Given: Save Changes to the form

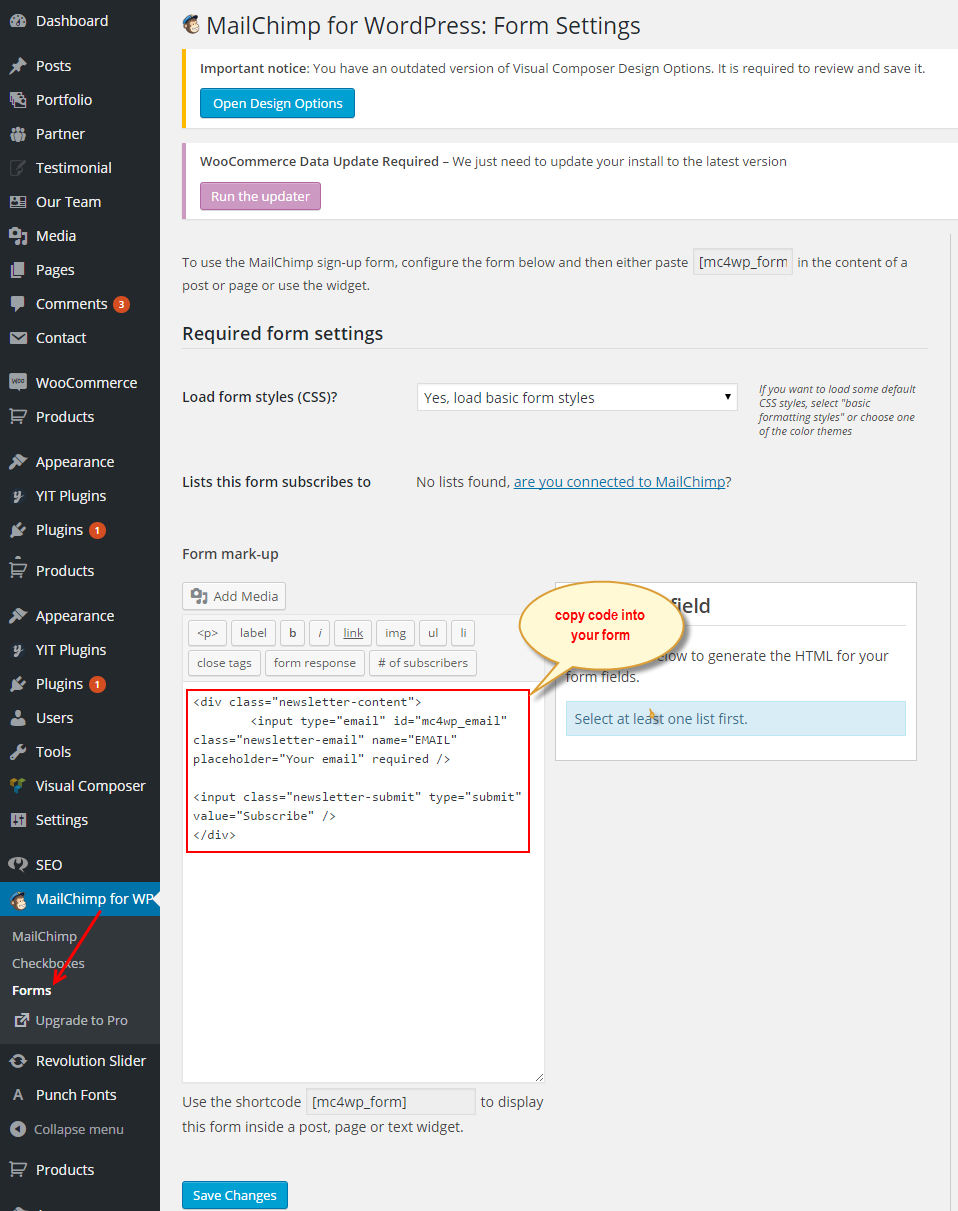Looking at the screenshot, I should (x=235, y=1196).
